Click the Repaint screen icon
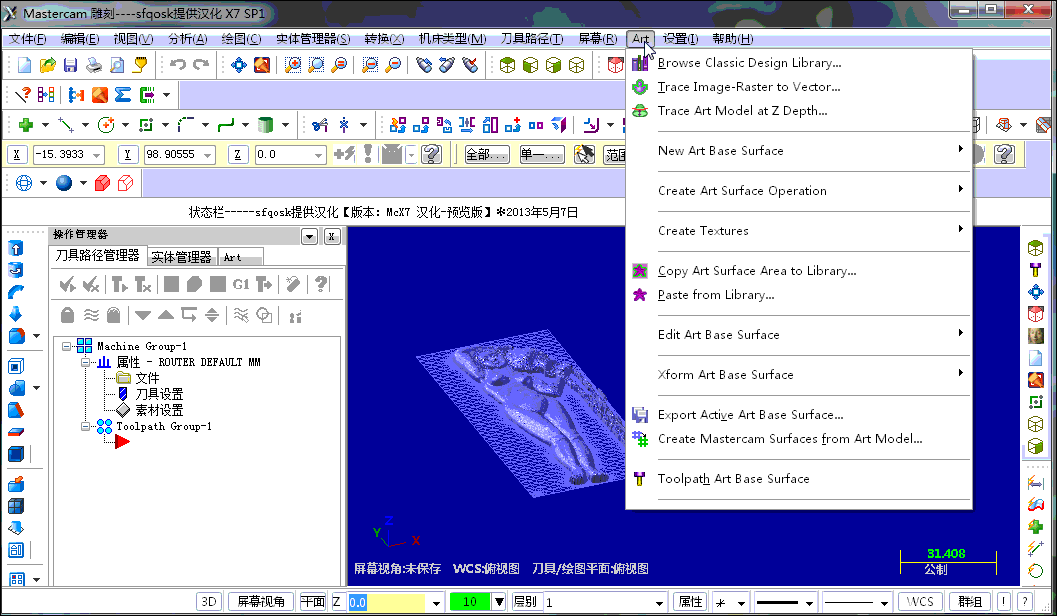 coord(262,65)
